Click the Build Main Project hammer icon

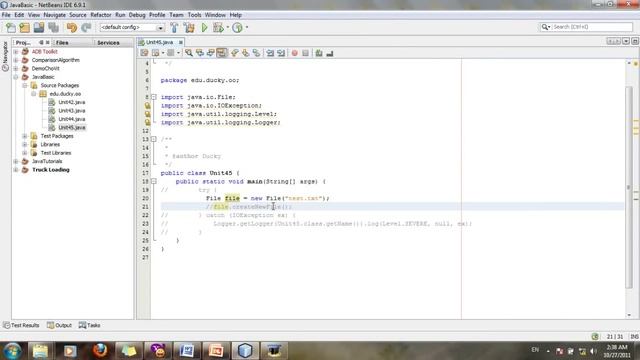click(x=174, y=27)
